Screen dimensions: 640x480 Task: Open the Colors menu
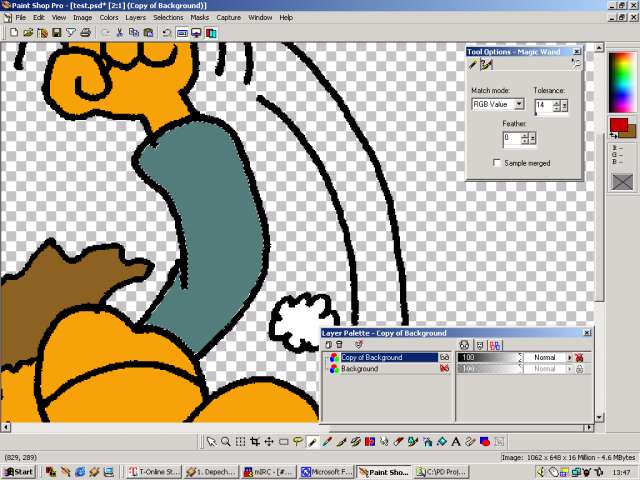tap(109, 18)
